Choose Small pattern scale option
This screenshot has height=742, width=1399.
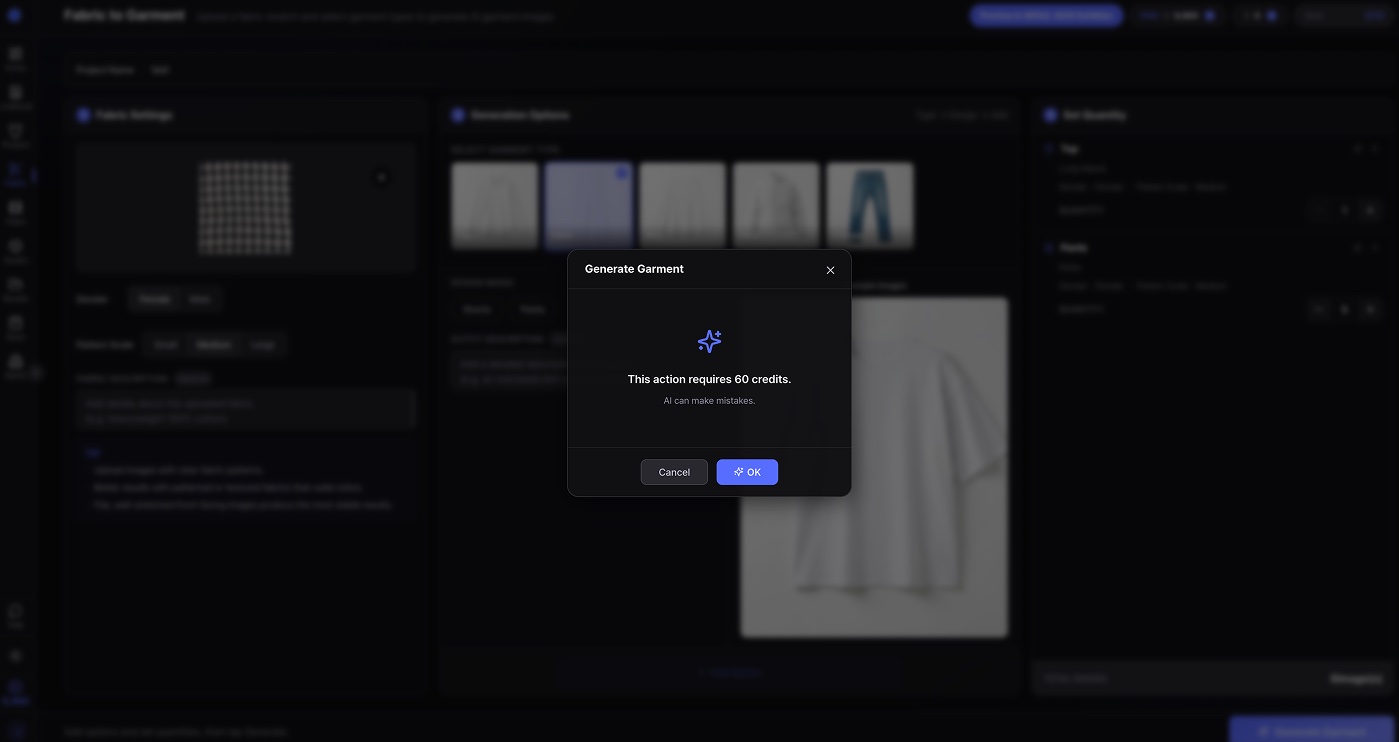click(165, 344)
